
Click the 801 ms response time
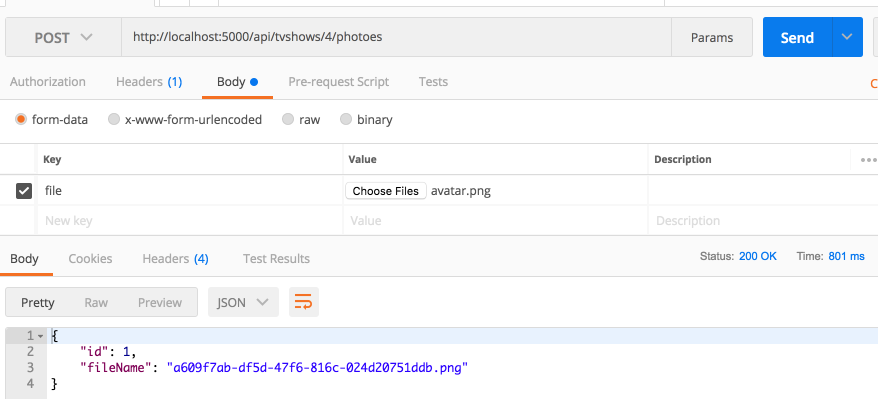tap(847, 256)
